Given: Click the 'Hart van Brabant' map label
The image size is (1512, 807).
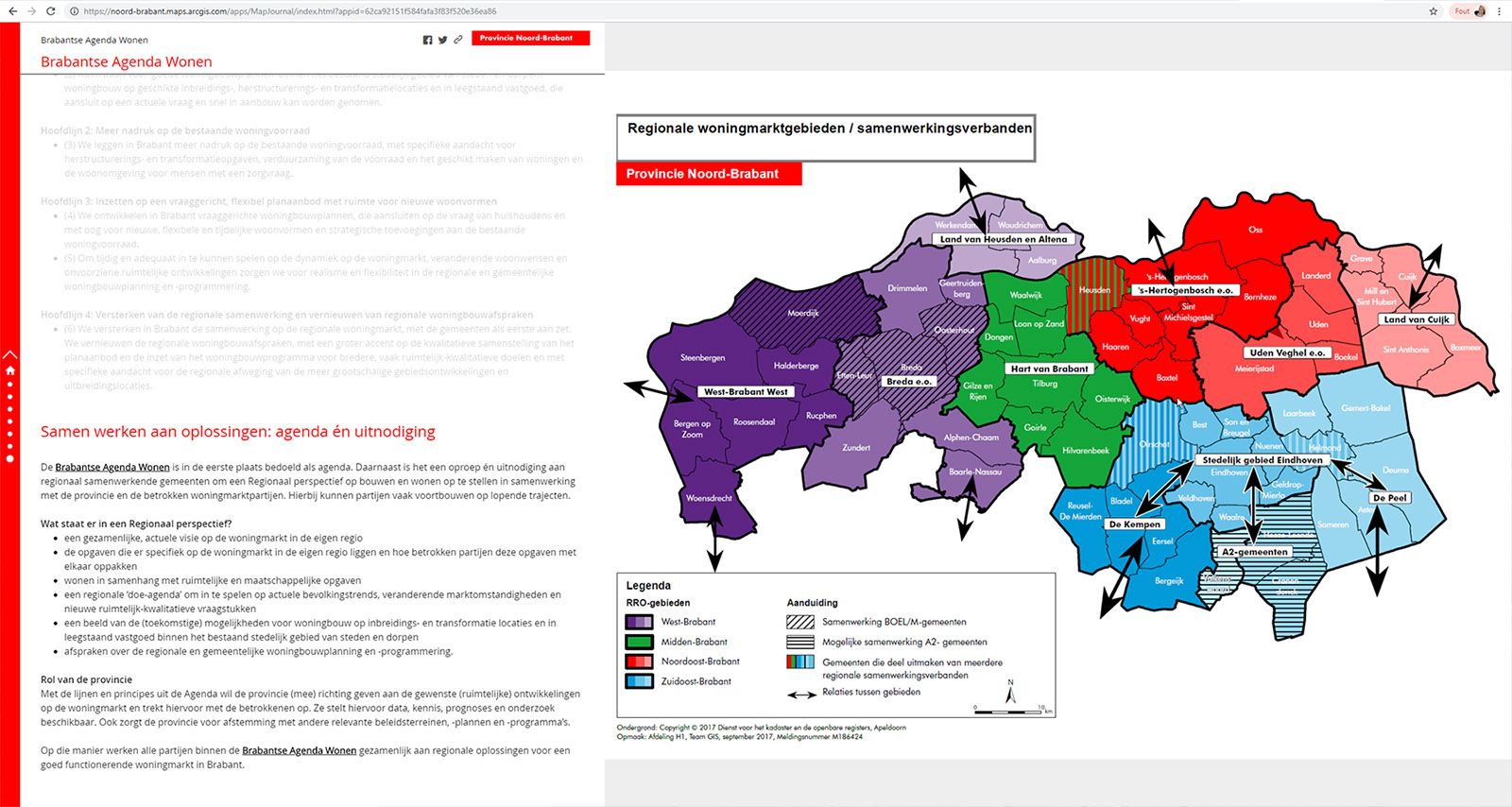Looking at the screenshot, I should tap(1049, 369).
